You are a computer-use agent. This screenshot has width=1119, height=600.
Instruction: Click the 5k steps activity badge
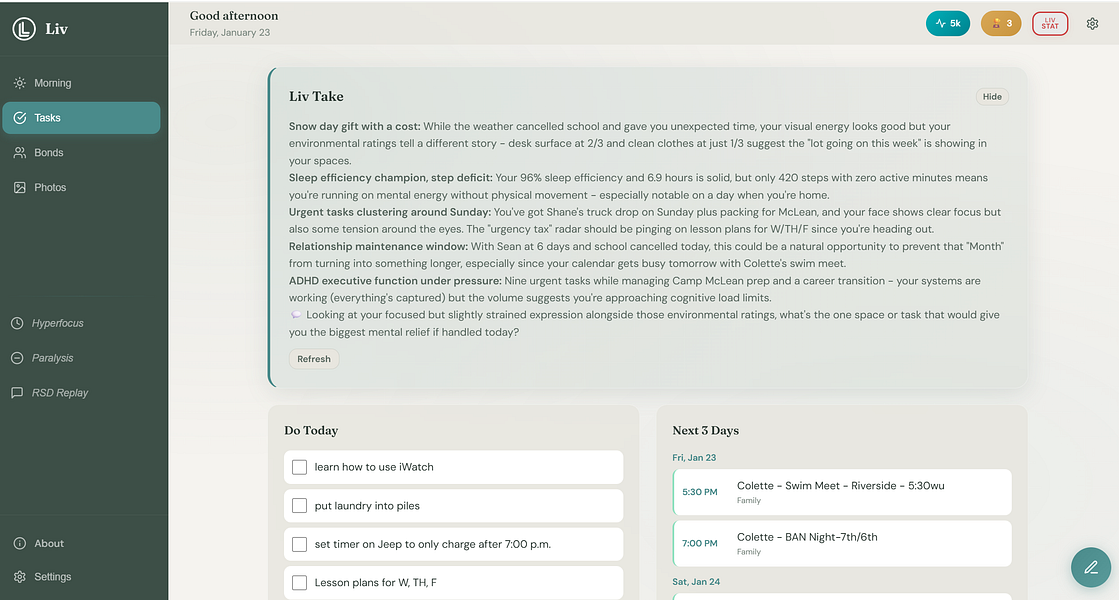point(948,24)
